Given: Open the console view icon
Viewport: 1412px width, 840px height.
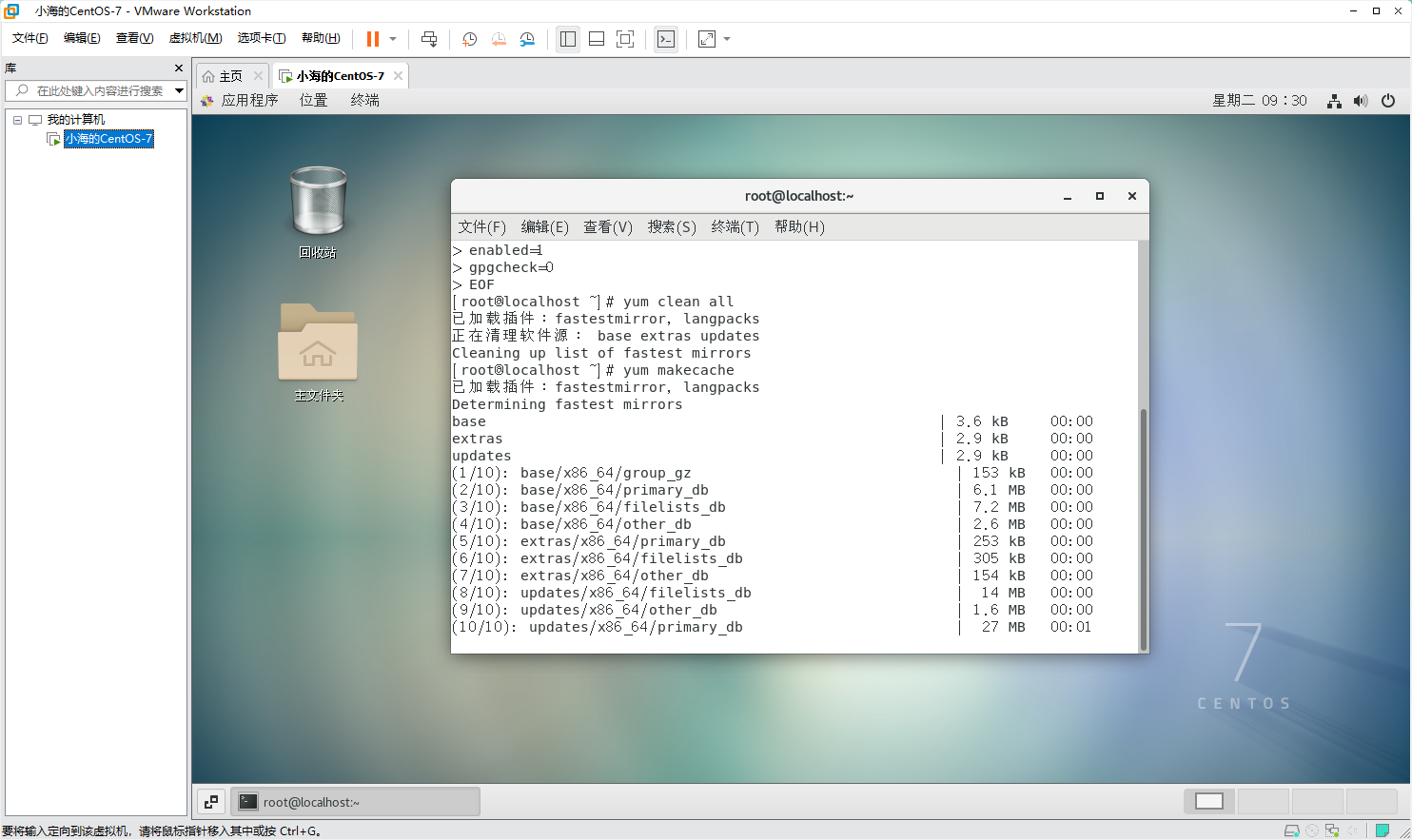Looking at the screenshot, I should tap(666, 39).
